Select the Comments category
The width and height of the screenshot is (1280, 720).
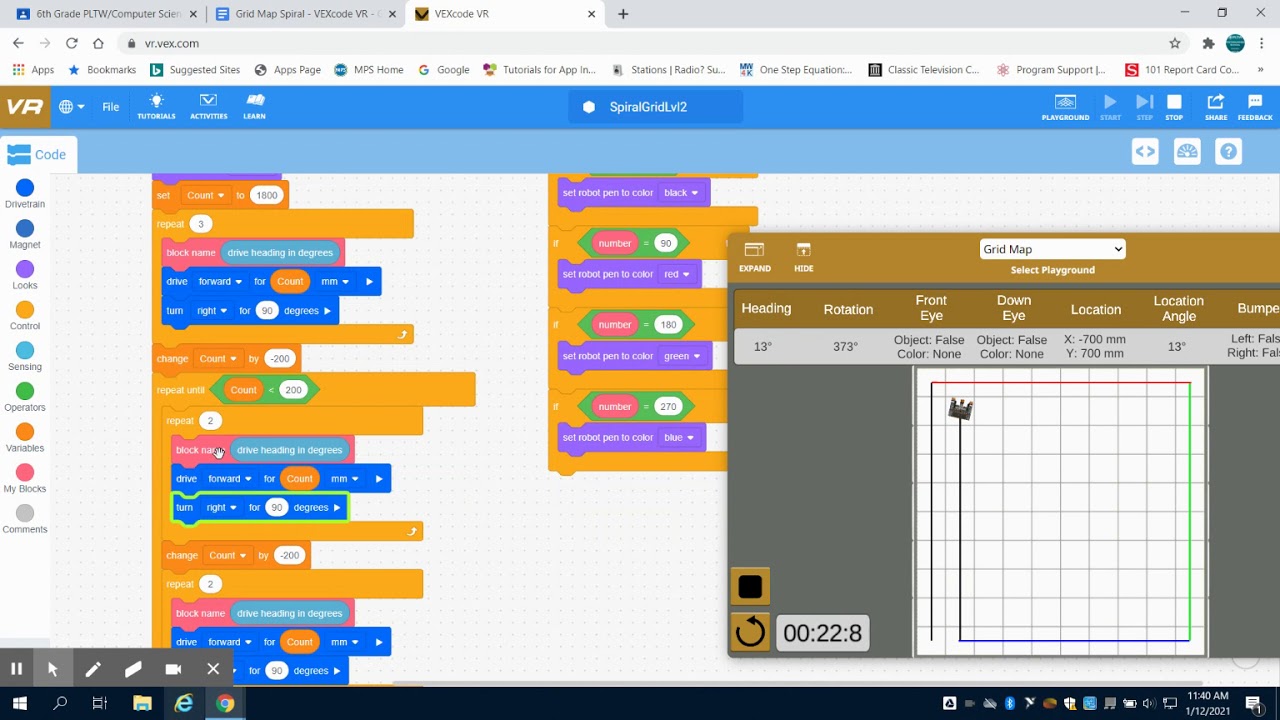pyautogui.click(x=25, y=521)
